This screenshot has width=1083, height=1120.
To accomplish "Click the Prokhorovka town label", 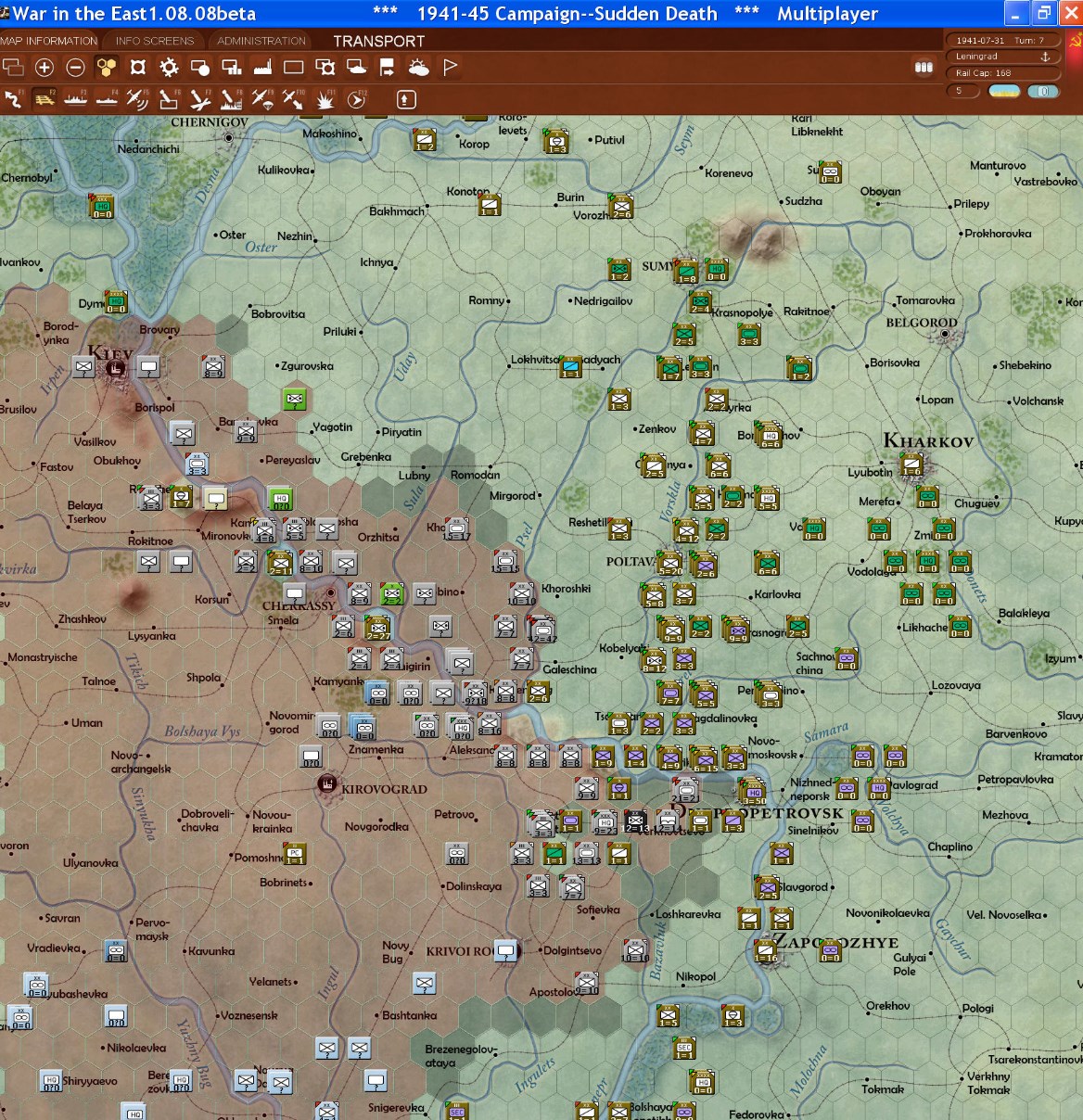I will [998, 234].
